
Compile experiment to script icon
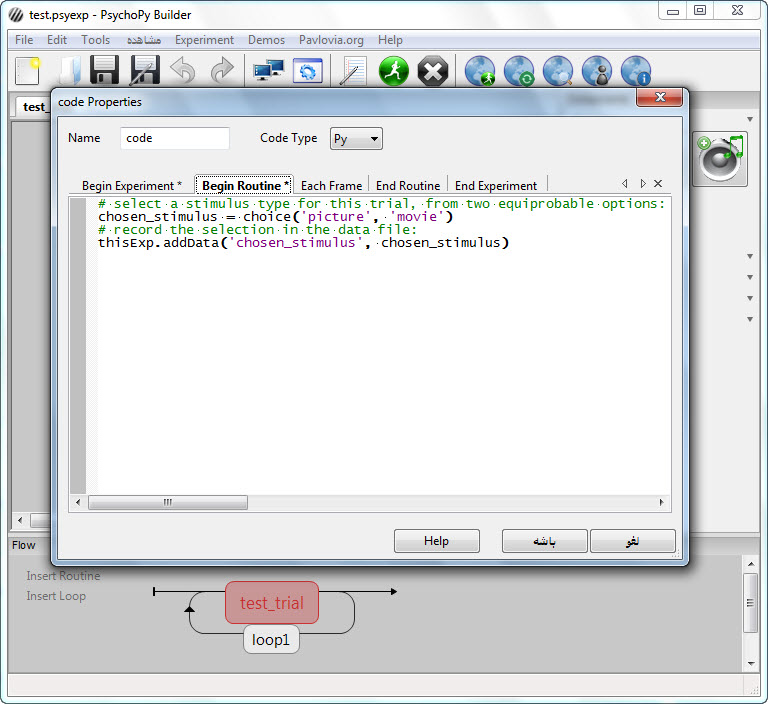click(354, 71)
